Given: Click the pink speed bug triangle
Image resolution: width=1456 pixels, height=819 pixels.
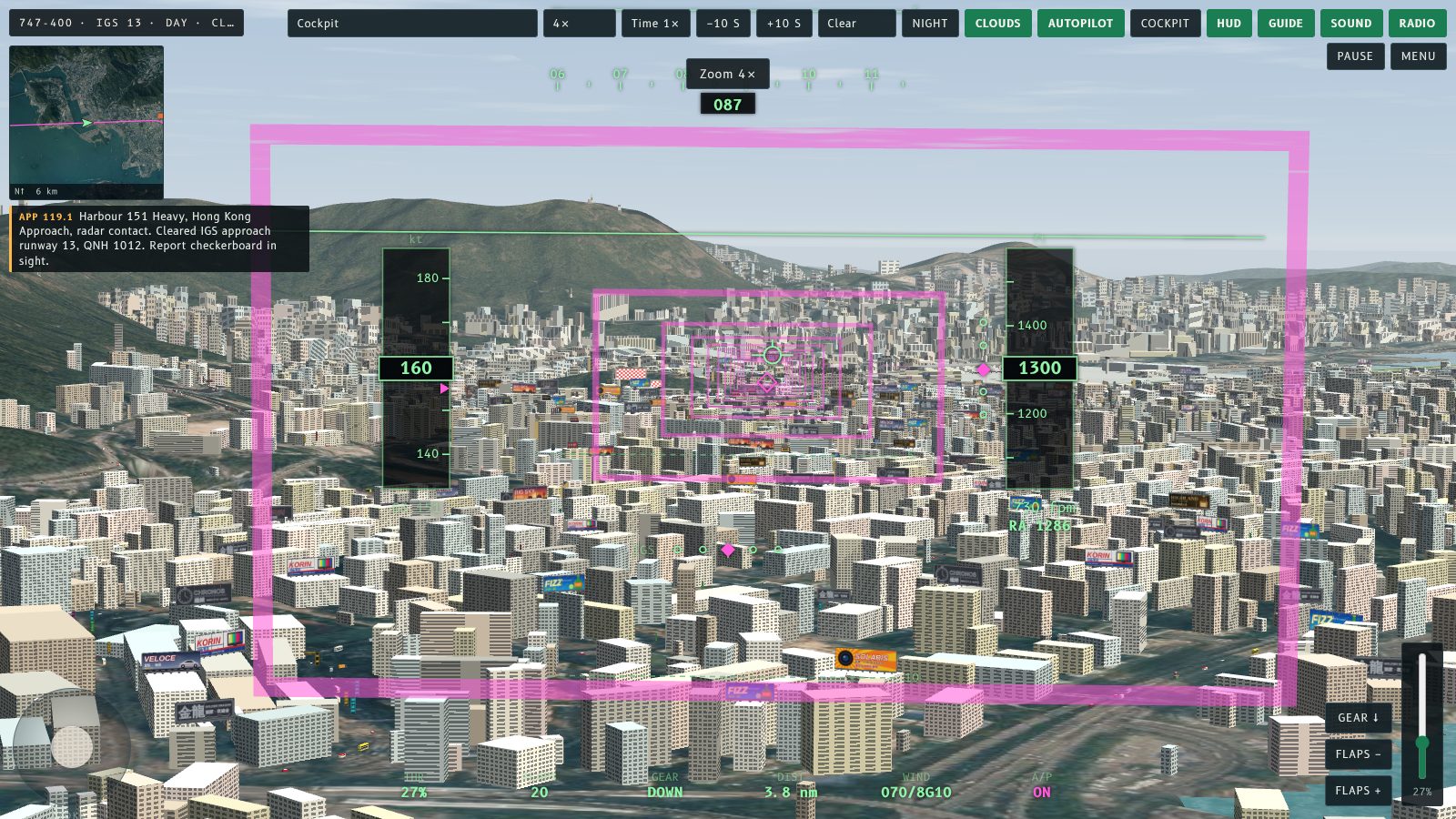Looking at the screenshot, I should coord(444,389).
